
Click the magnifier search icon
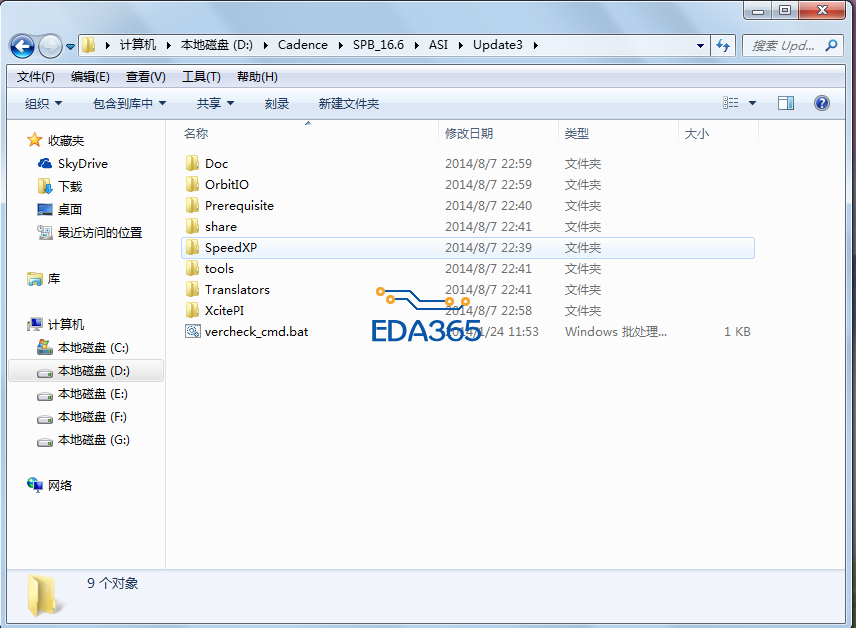[x=831, y=45]
